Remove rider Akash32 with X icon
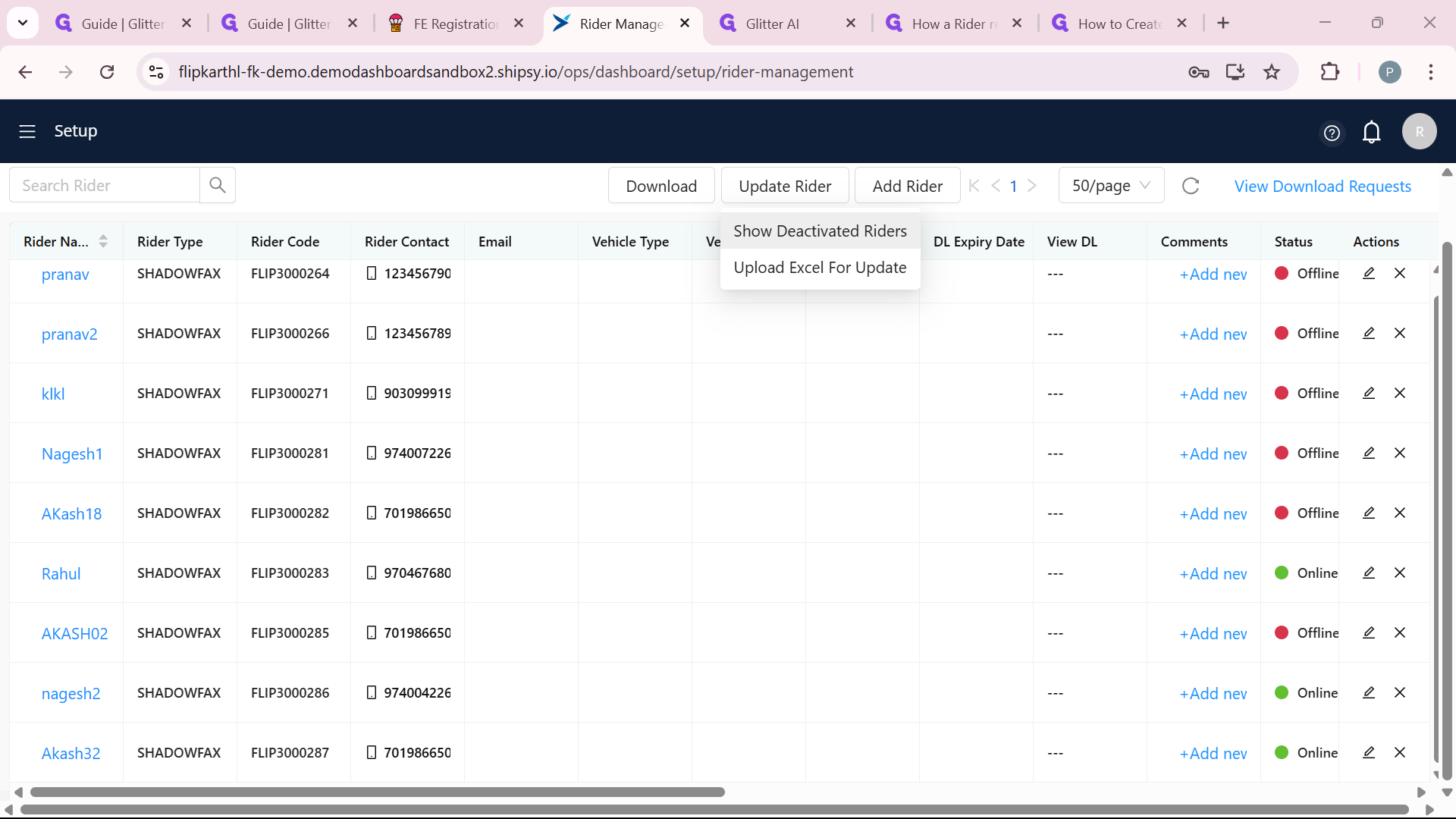Screen dimensions: 1456x819 (x=1400, y=752)
